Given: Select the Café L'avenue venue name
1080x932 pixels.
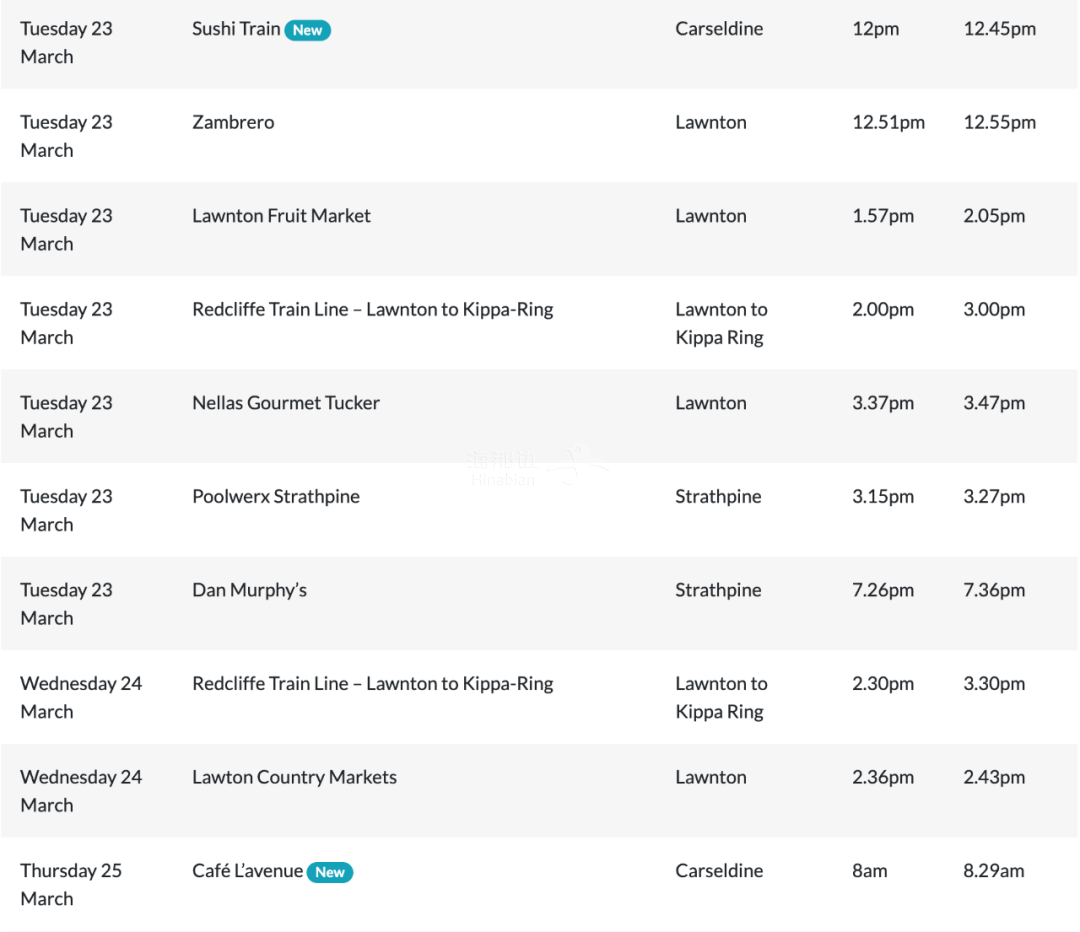Looking at the screenshot, I should click(247, 871).
